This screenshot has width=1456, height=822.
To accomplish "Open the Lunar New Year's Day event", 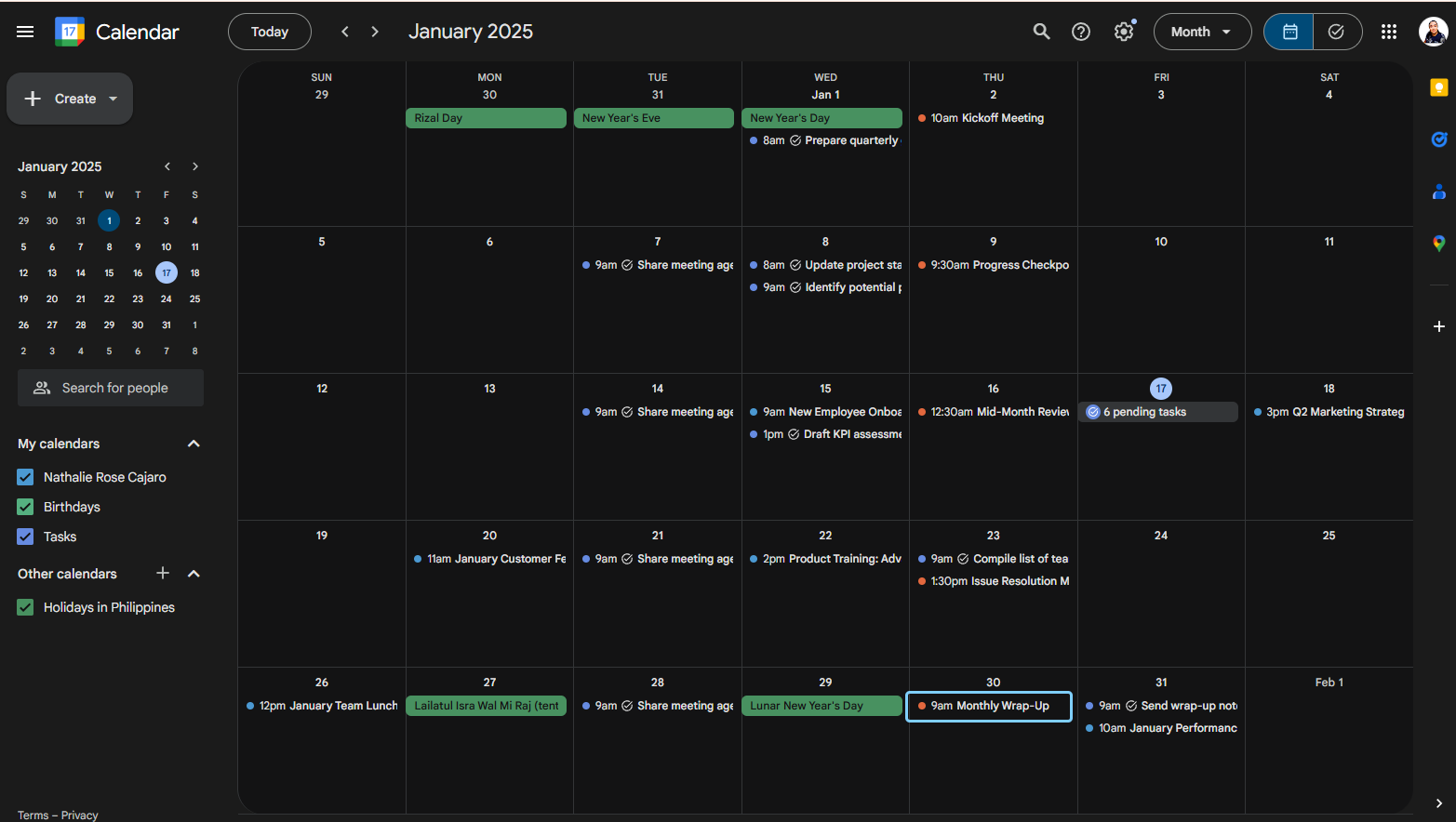I will pos(822,706).
